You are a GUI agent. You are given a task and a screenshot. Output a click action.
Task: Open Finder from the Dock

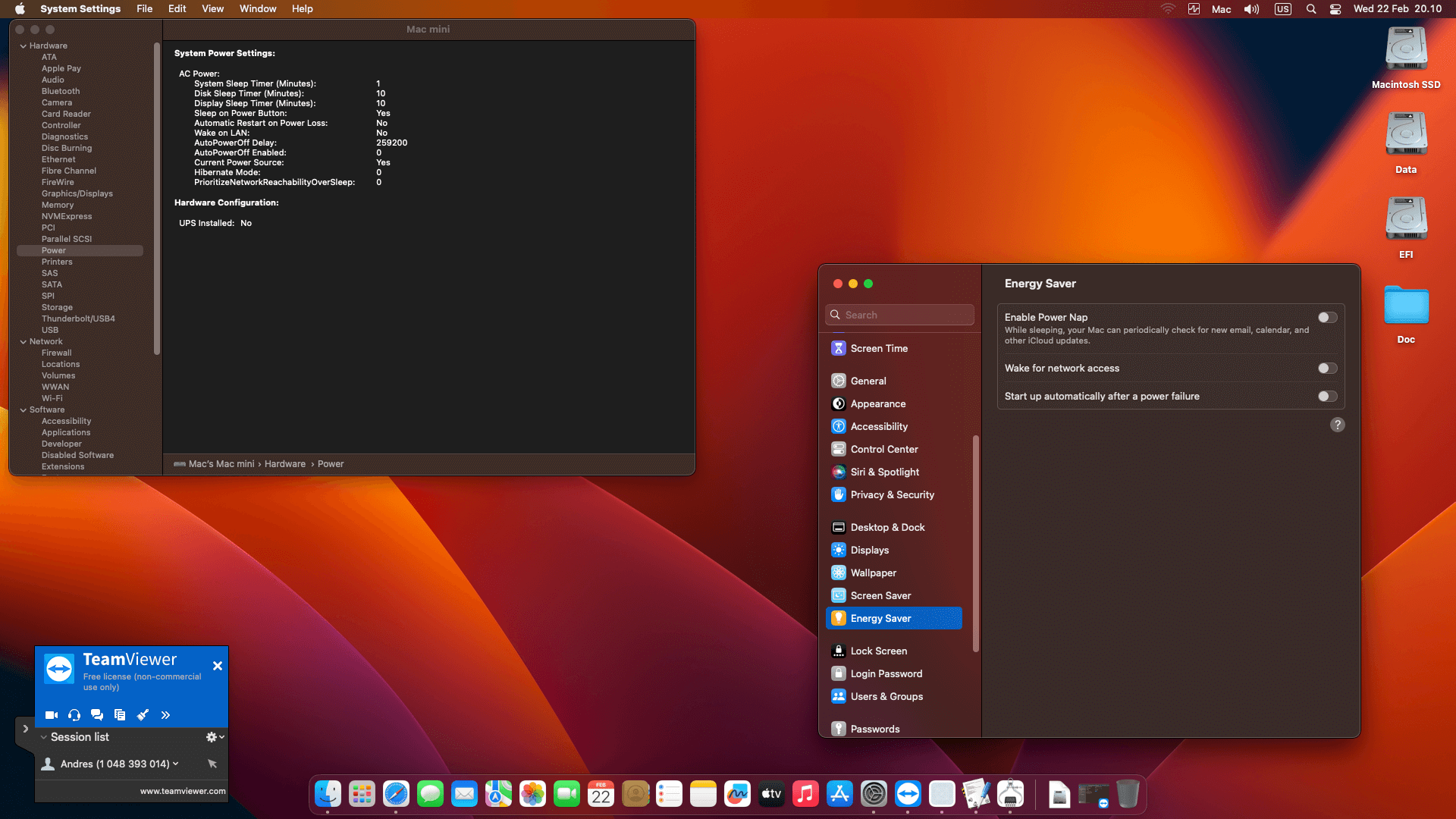328,794
